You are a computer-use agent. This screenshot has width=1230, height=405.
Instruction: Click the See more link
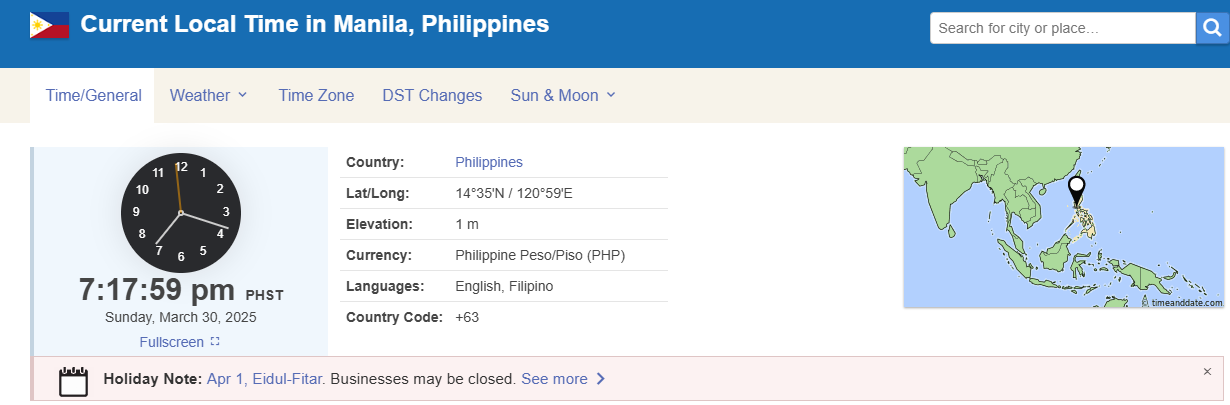click(554, 379)
